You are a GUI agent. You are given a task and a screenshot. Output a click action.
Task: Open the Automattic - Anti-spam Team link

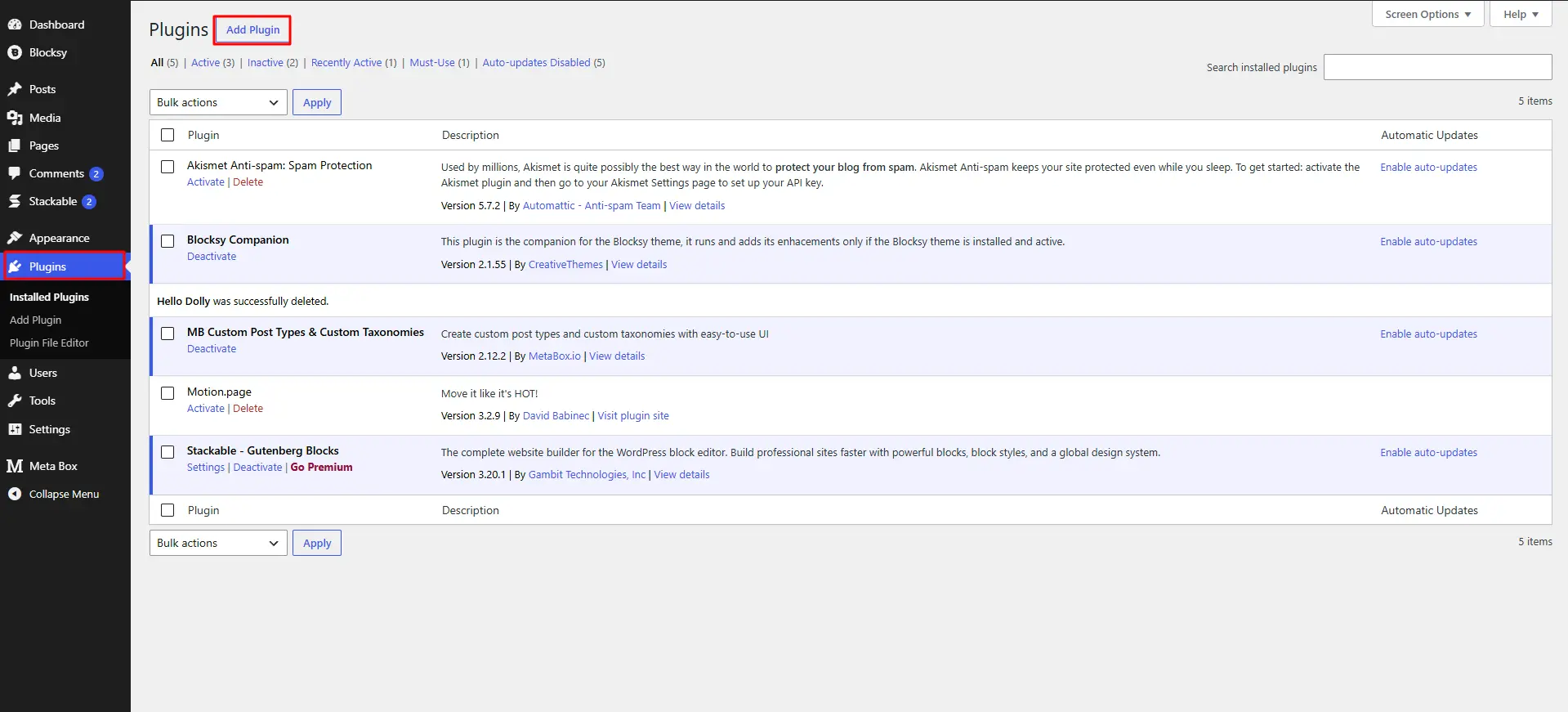592,206
